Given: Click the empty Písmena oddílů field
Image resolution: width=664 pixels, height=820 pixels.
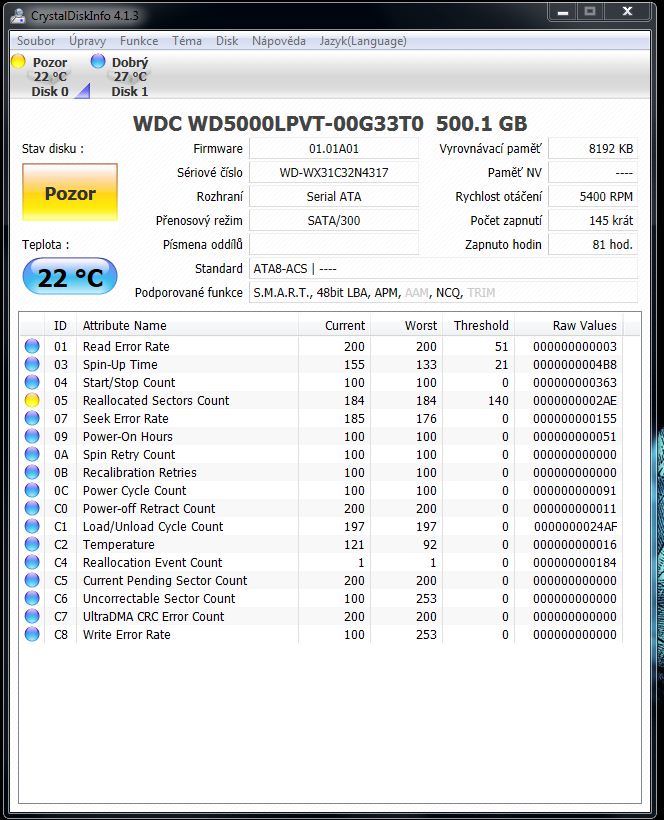Looking at the screenshot, I should (334, 244).
